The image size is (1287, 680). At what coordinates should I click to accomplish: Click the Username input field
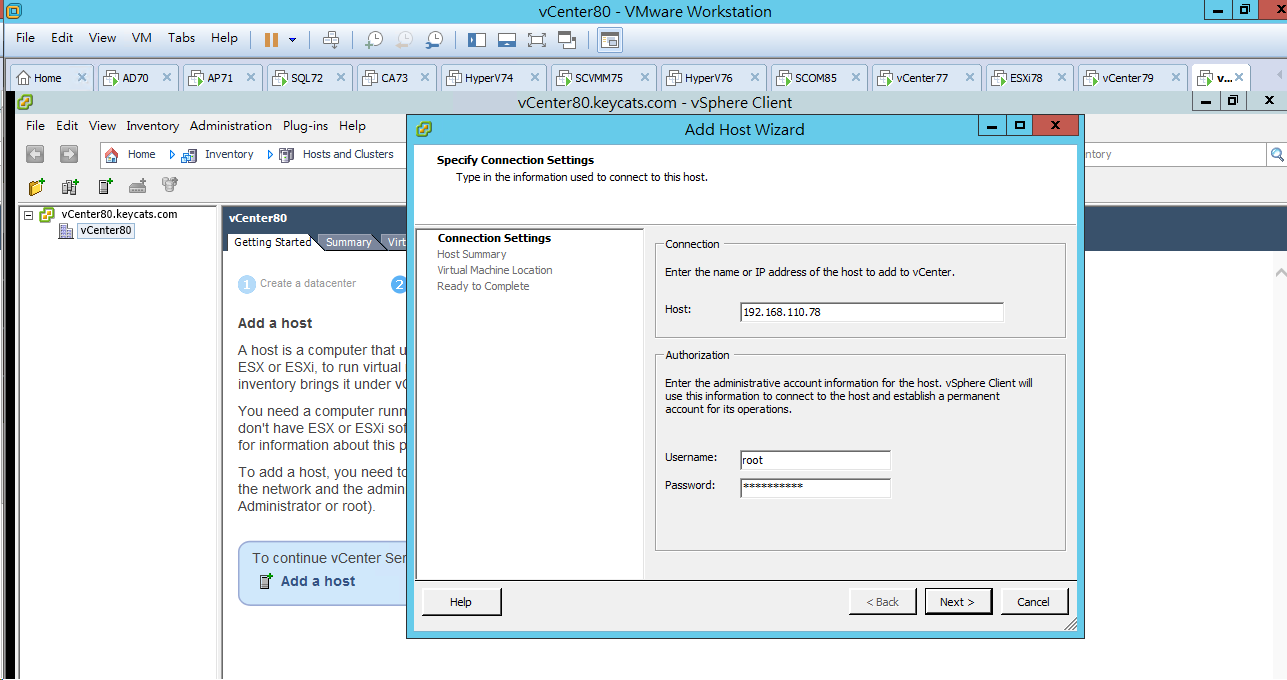click(x=815, y=460)
